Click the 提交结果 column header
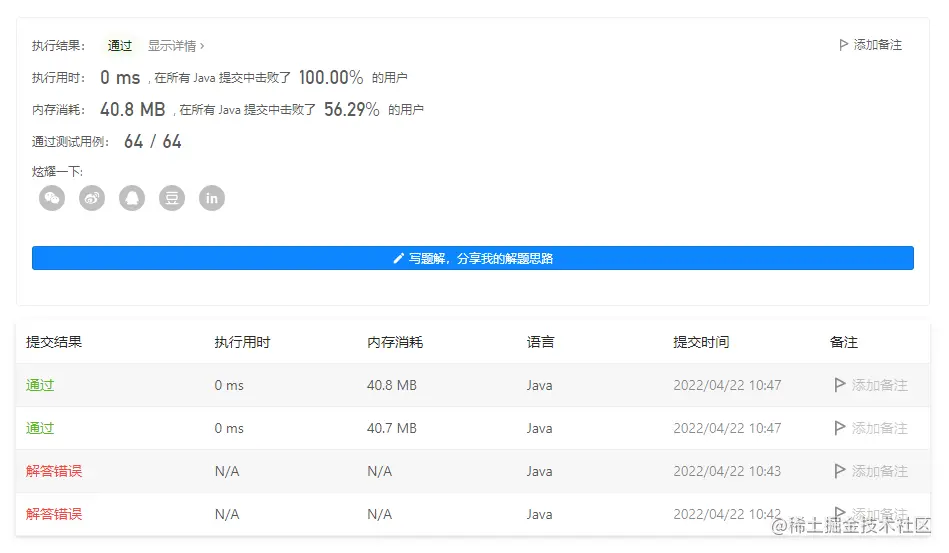Image resolution: width=949 pixels, height=553 pixels. 54,342
